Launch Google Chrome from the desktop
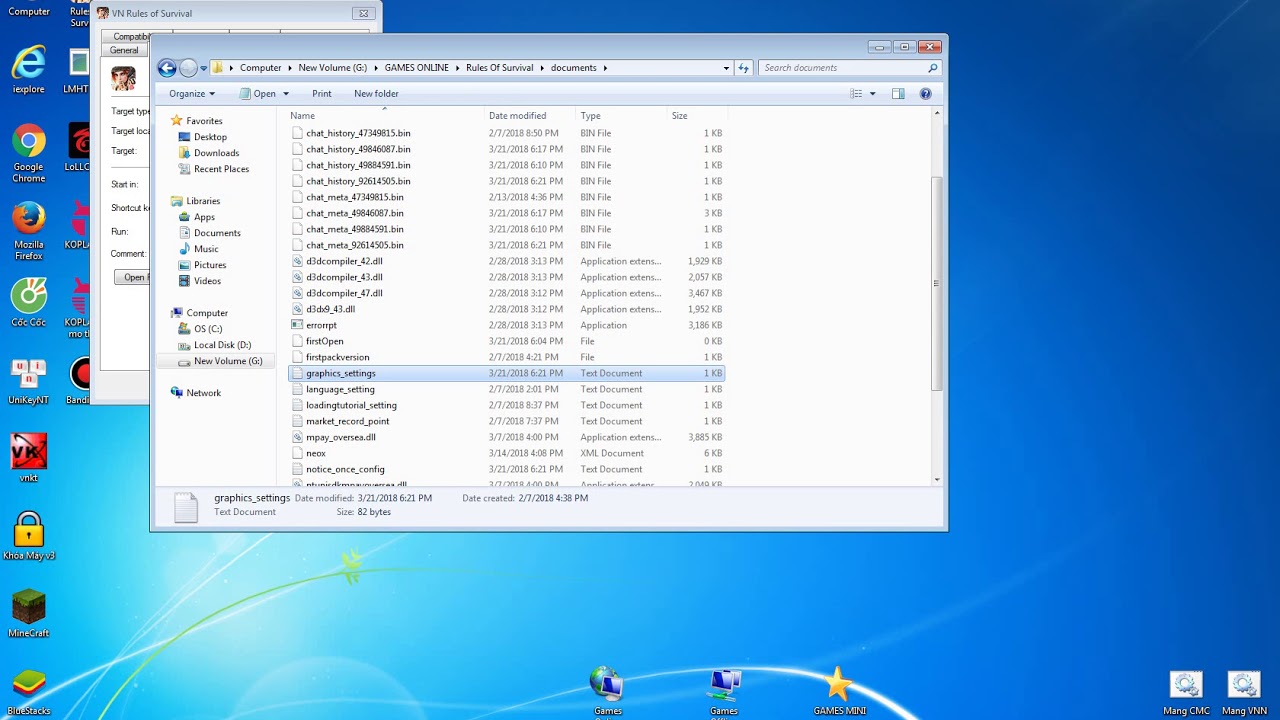1280x720 pixels. click(x=28, y=152)
